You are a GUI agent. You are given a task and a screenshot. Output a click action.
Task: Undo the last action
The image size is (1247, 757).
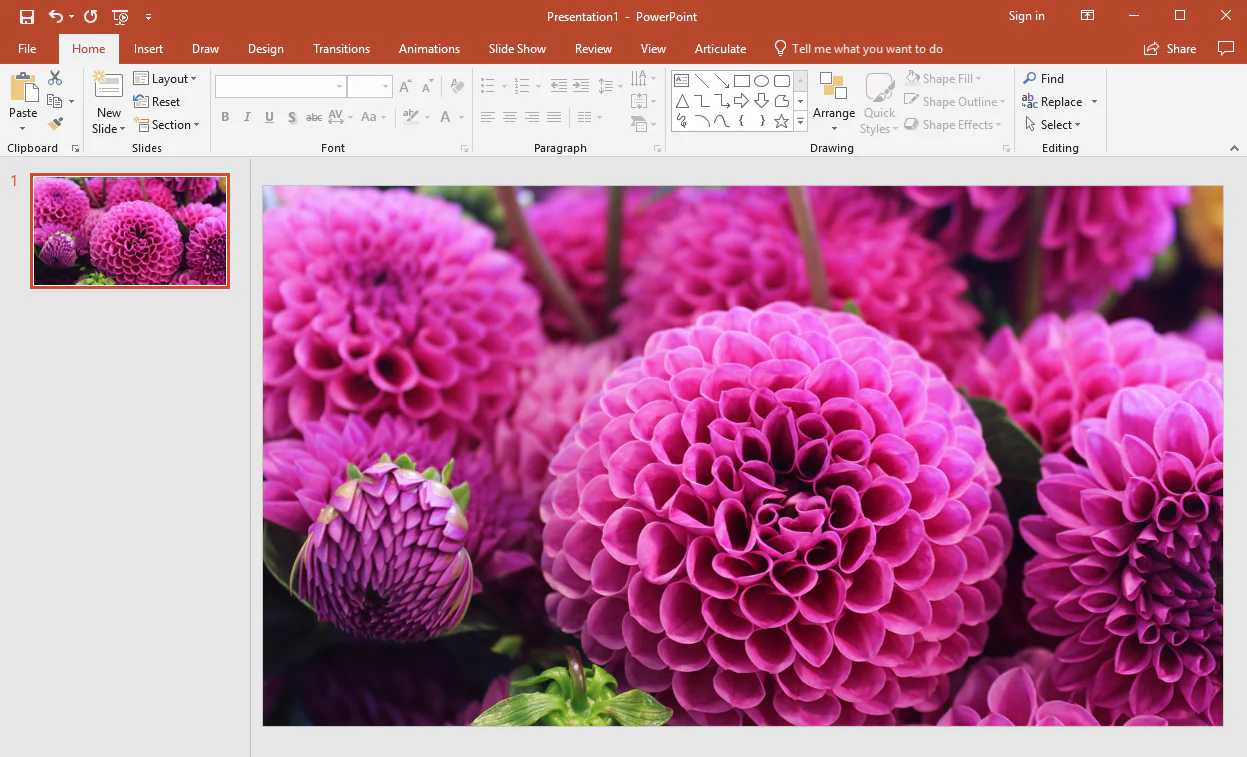[x=56, y=16]
